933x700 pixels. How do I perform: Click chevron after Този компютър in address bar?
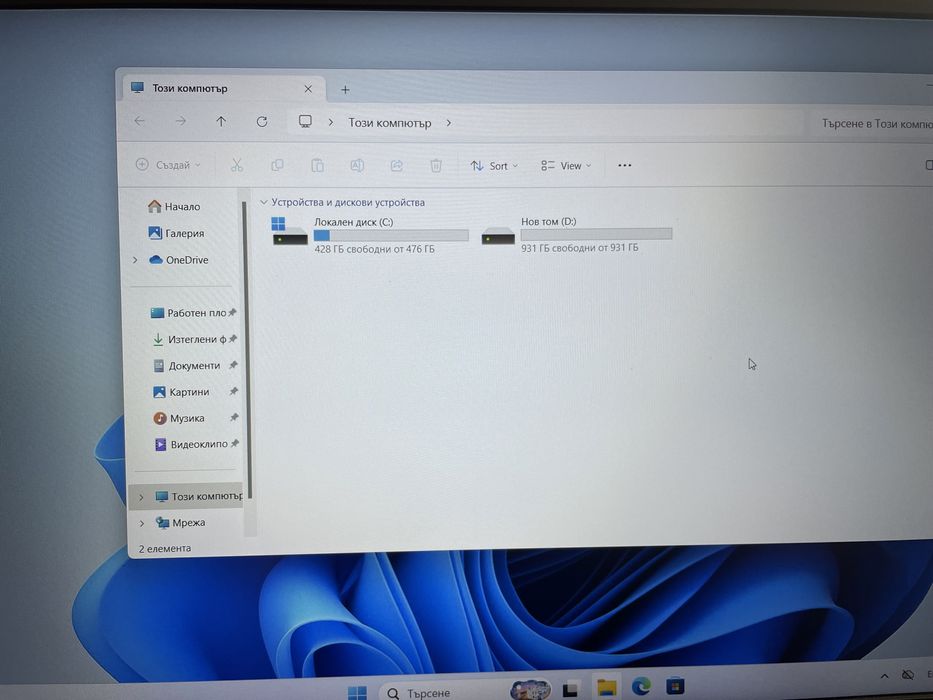[449, 123]
